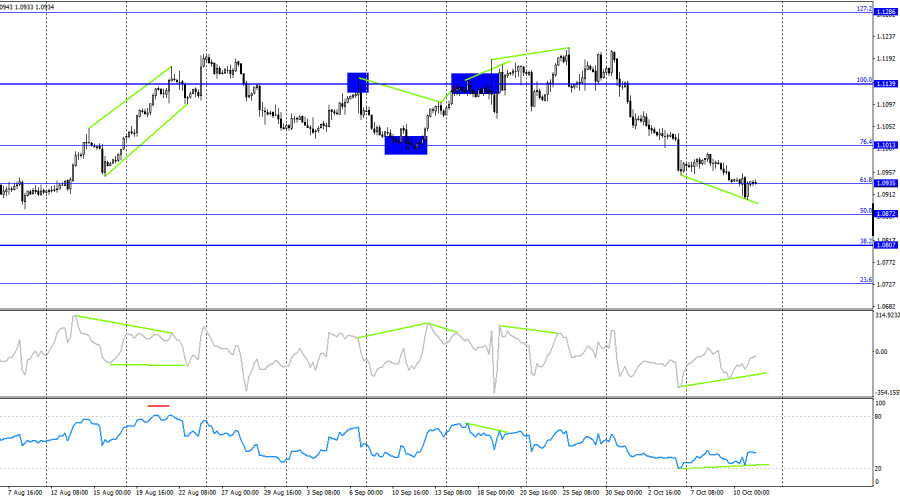This screenshot has width=900, height=500.
Task: Click the 314.9232 indicator scale value
Action: 887,315
